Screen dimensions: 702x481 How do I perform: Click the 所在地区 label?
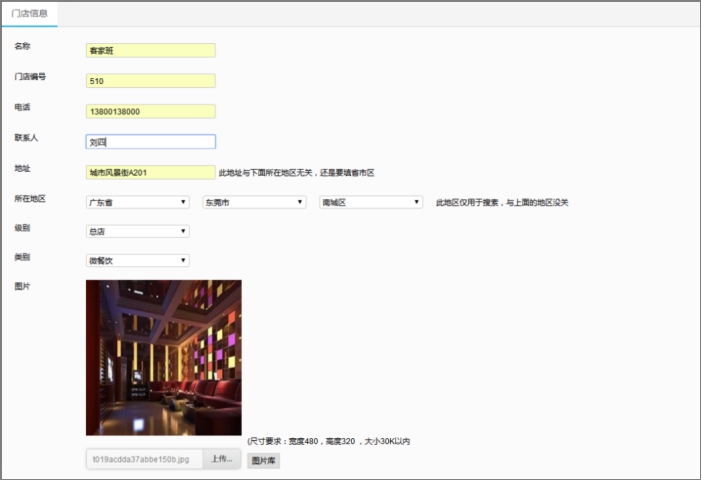(30, 199)
